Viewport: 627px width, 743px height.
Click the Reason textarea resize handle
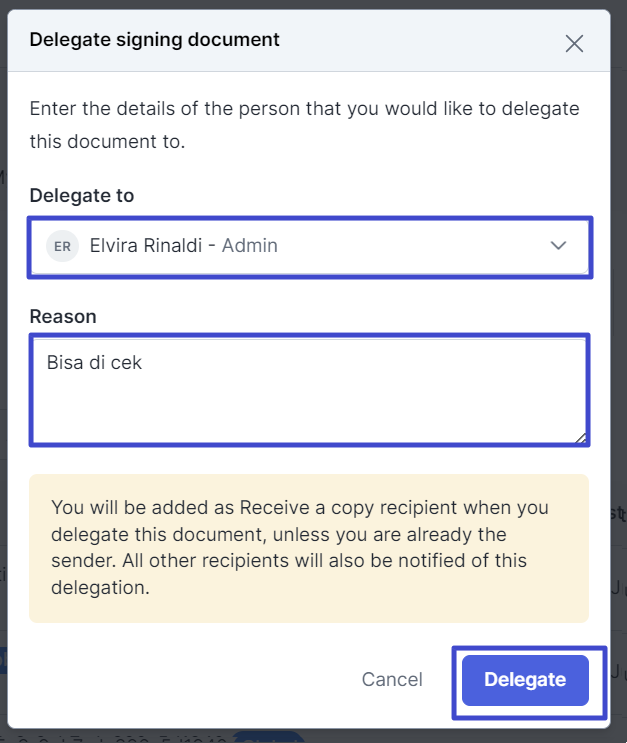point(581,438)
